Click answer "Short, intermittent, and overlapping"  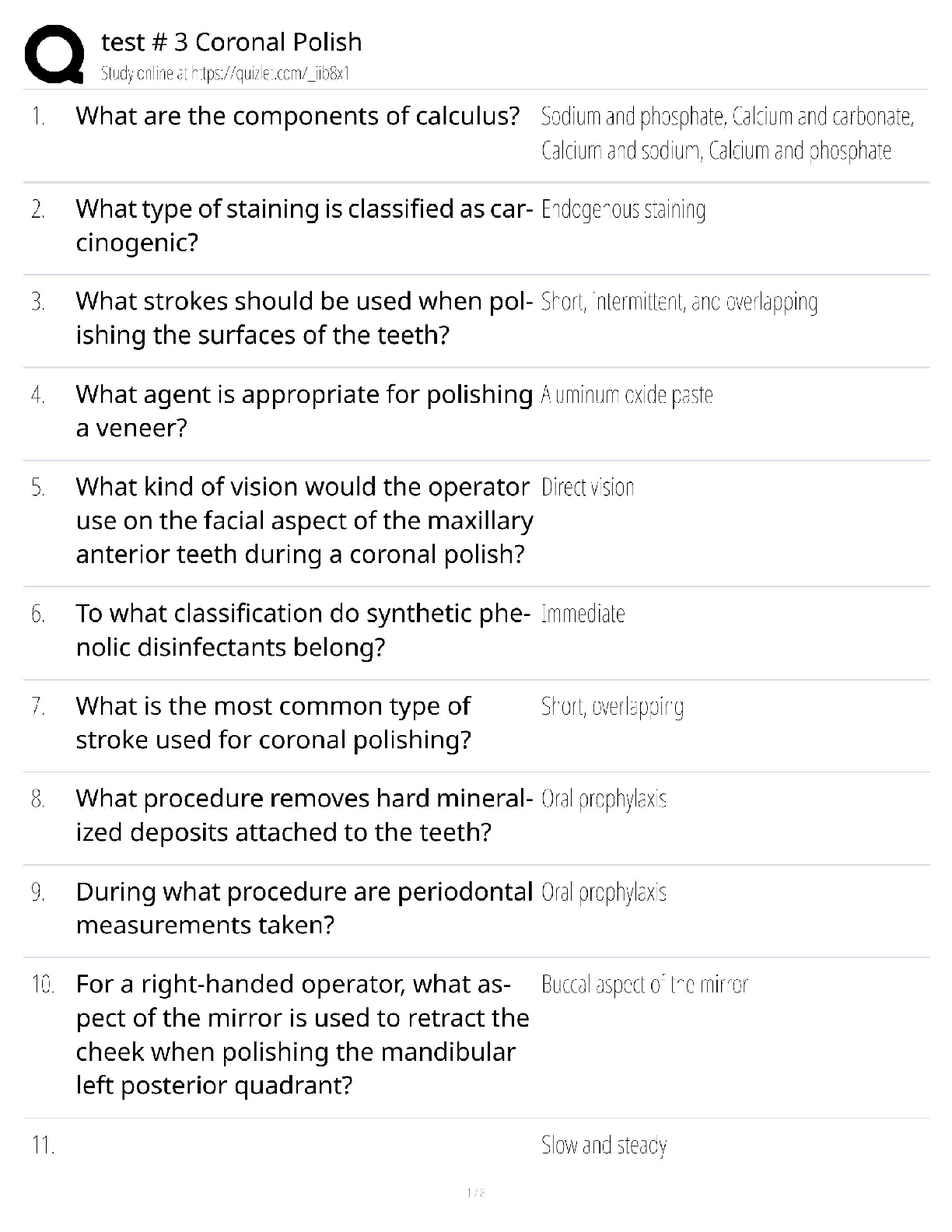tap(679, 302)
